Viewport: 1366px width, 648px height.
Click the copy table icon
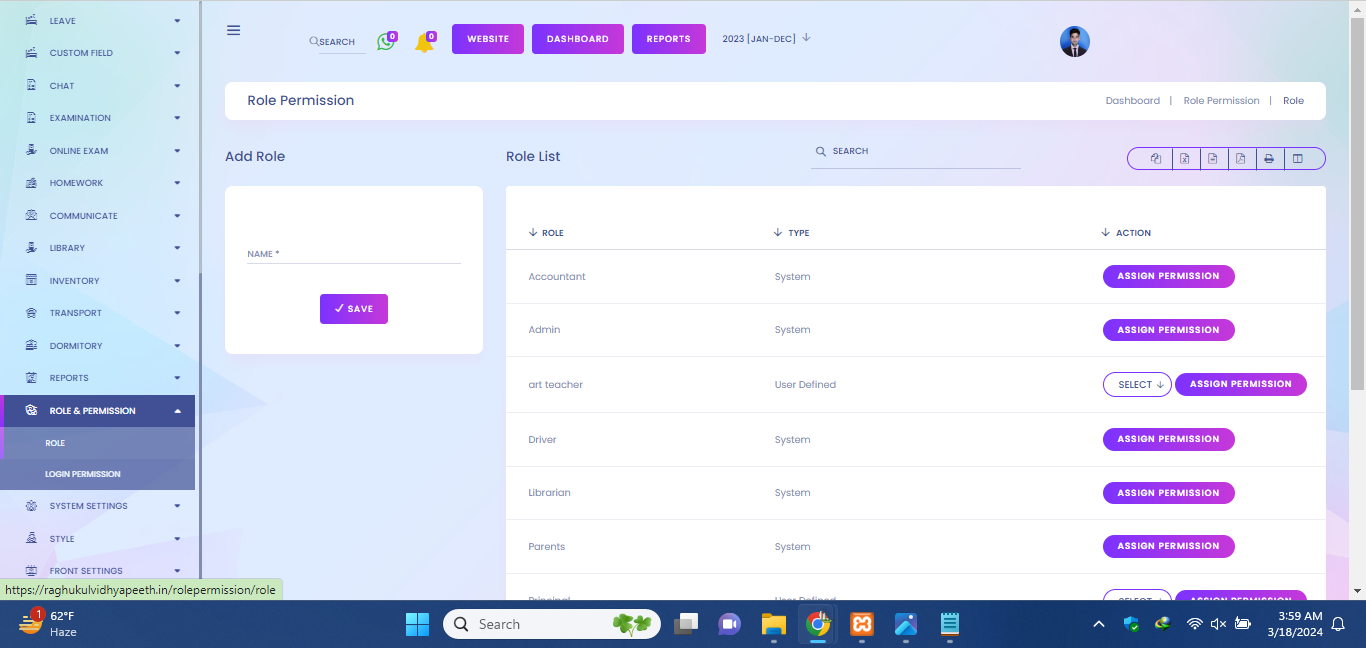1156,159
